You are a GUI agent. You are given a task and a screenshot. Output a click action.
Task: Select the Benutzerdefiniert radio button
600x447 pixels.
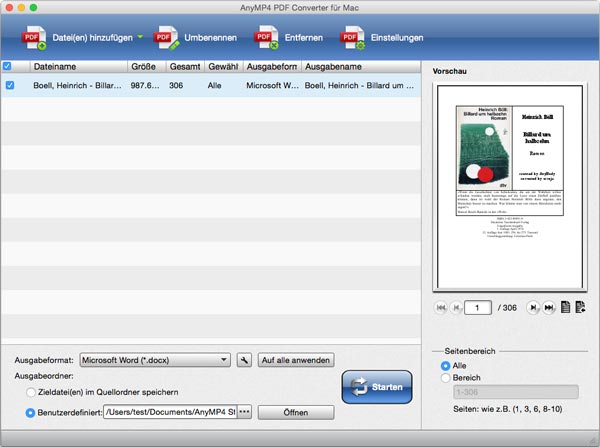[30, 413]
